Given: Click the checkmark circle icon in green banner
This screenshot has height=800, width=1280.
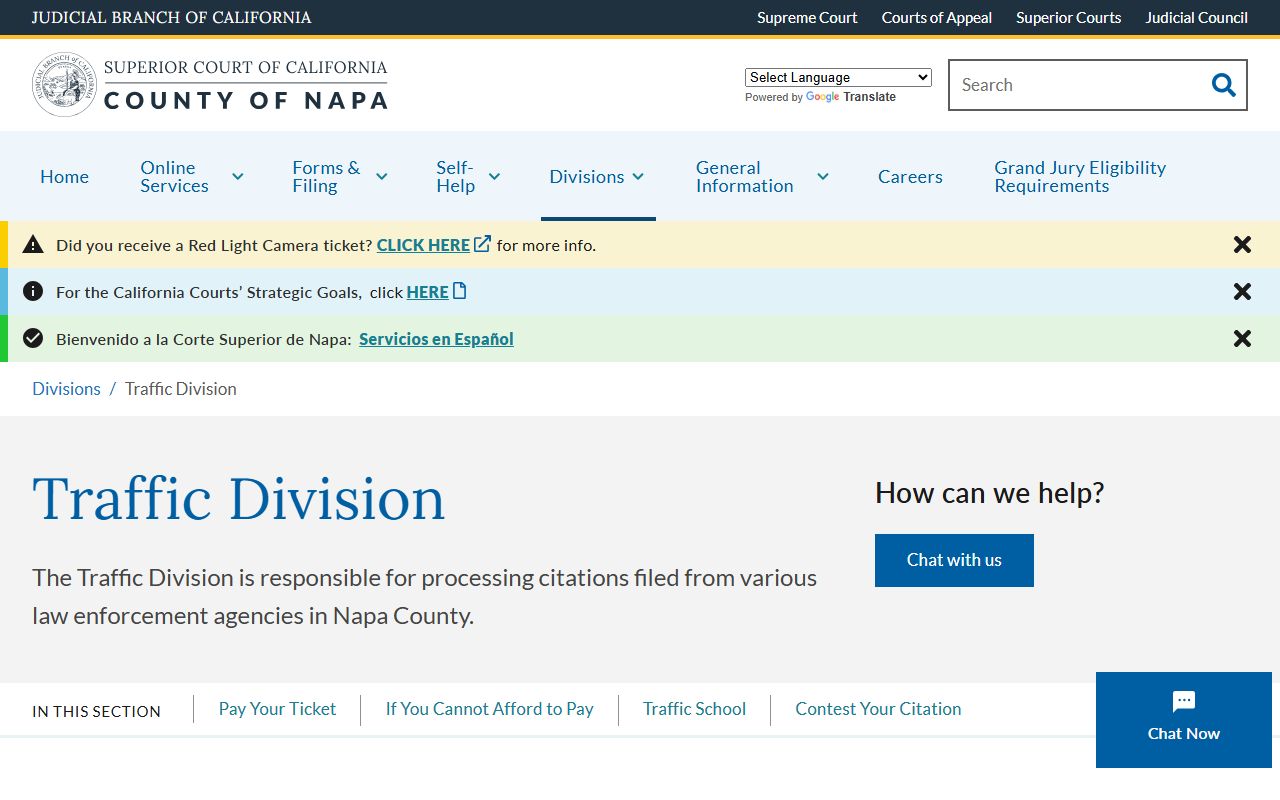Looking at the screenshot, I should [33, 338].
